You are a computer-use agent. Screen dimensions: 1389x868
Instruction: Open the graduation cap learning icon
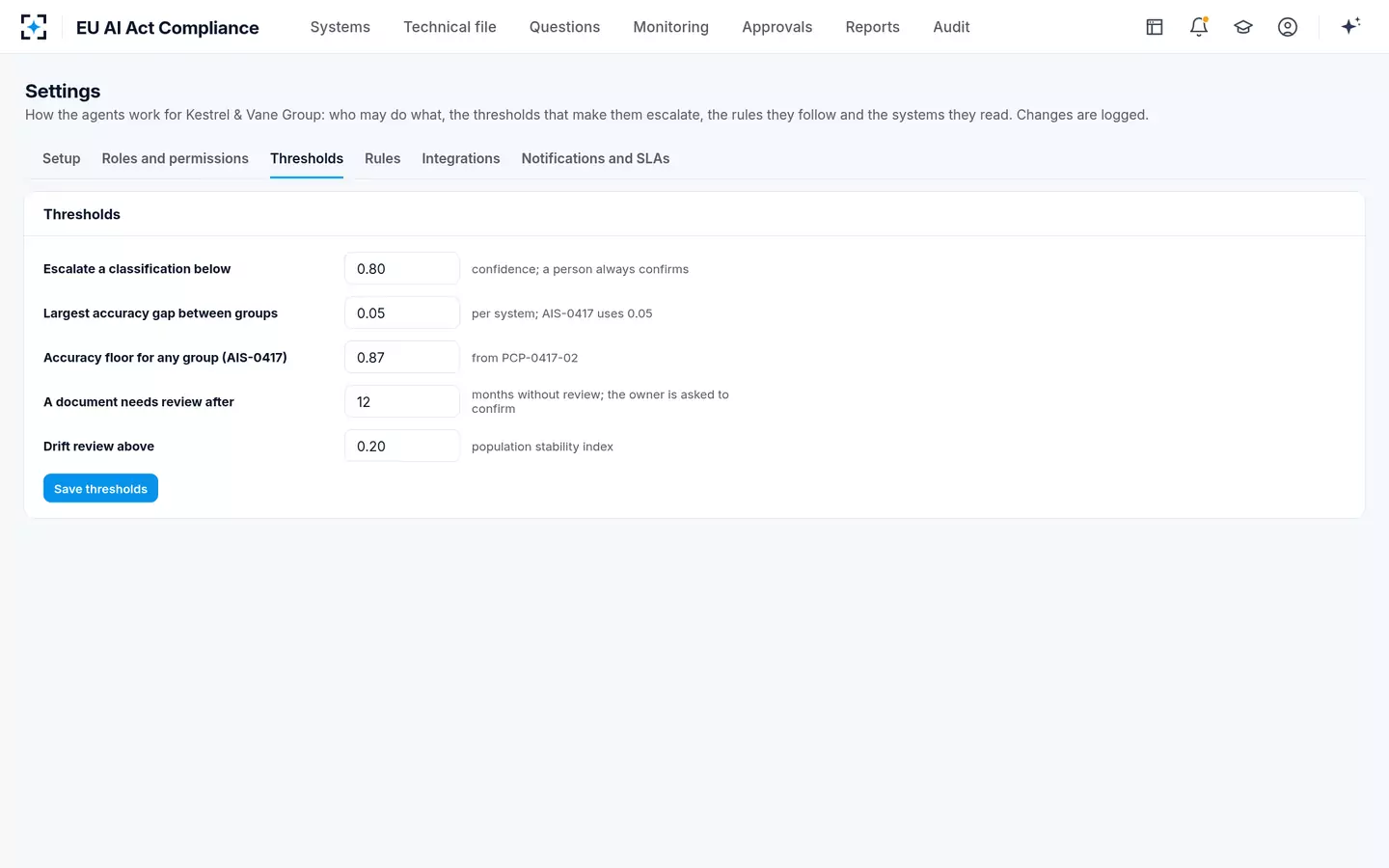pos(1243,27)
